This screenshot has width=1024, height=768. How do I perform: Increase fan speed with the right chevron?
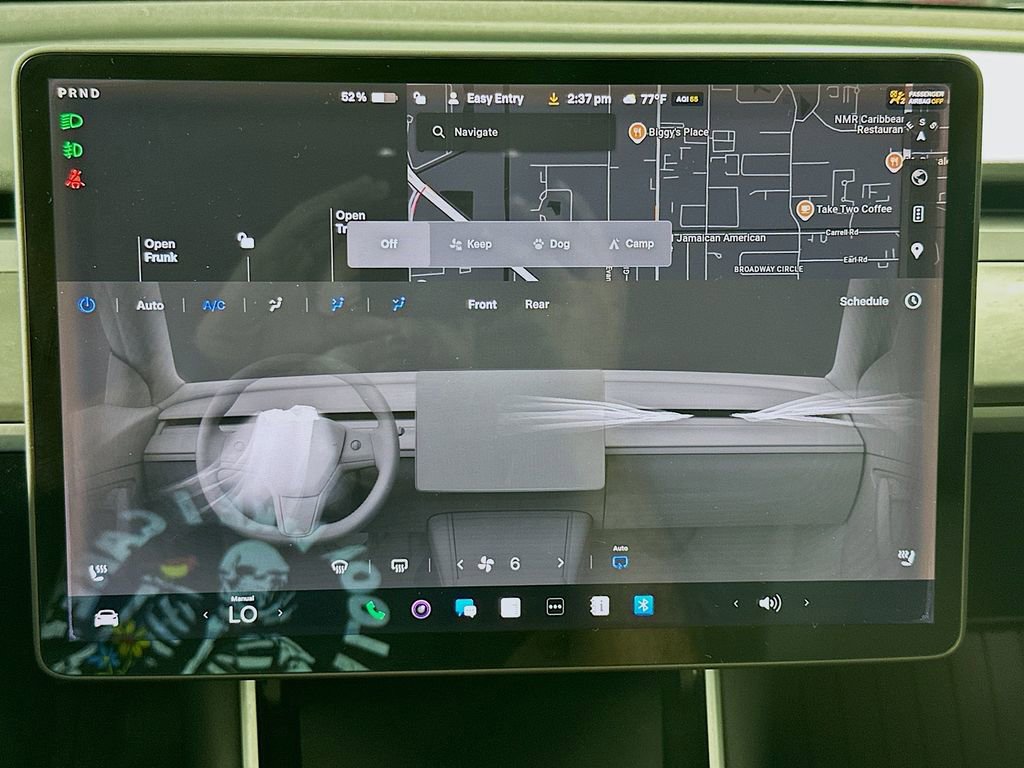tap(560, 564)
